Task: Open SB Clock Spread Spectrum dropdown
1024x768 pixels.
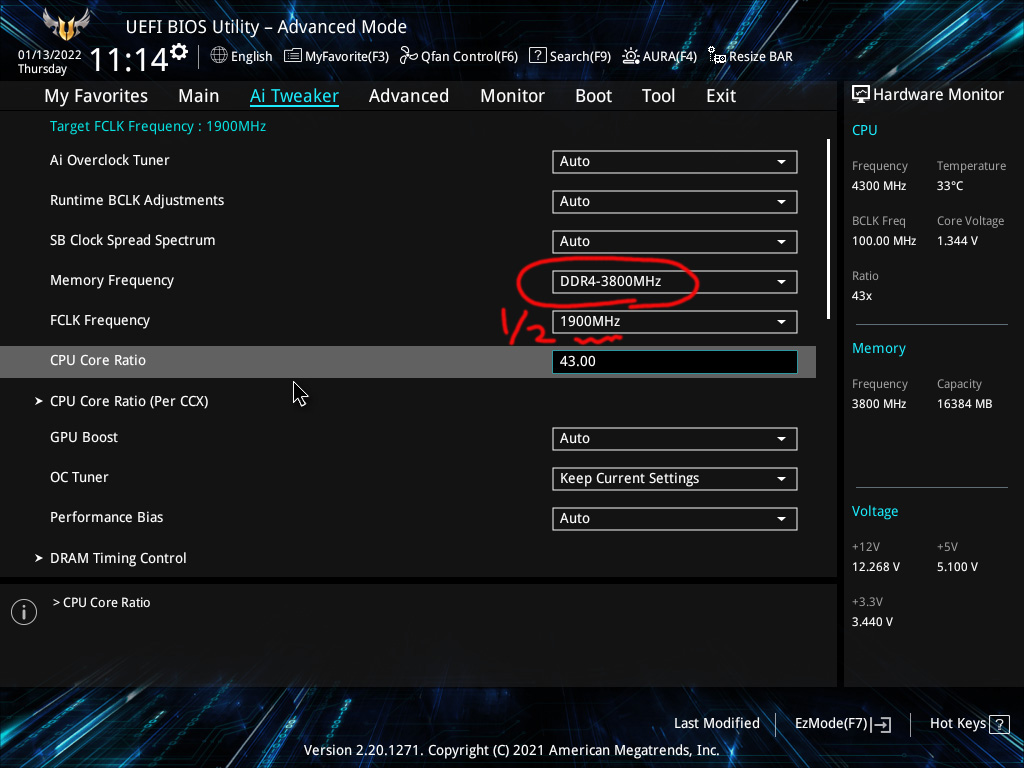Action: (675, 242)
